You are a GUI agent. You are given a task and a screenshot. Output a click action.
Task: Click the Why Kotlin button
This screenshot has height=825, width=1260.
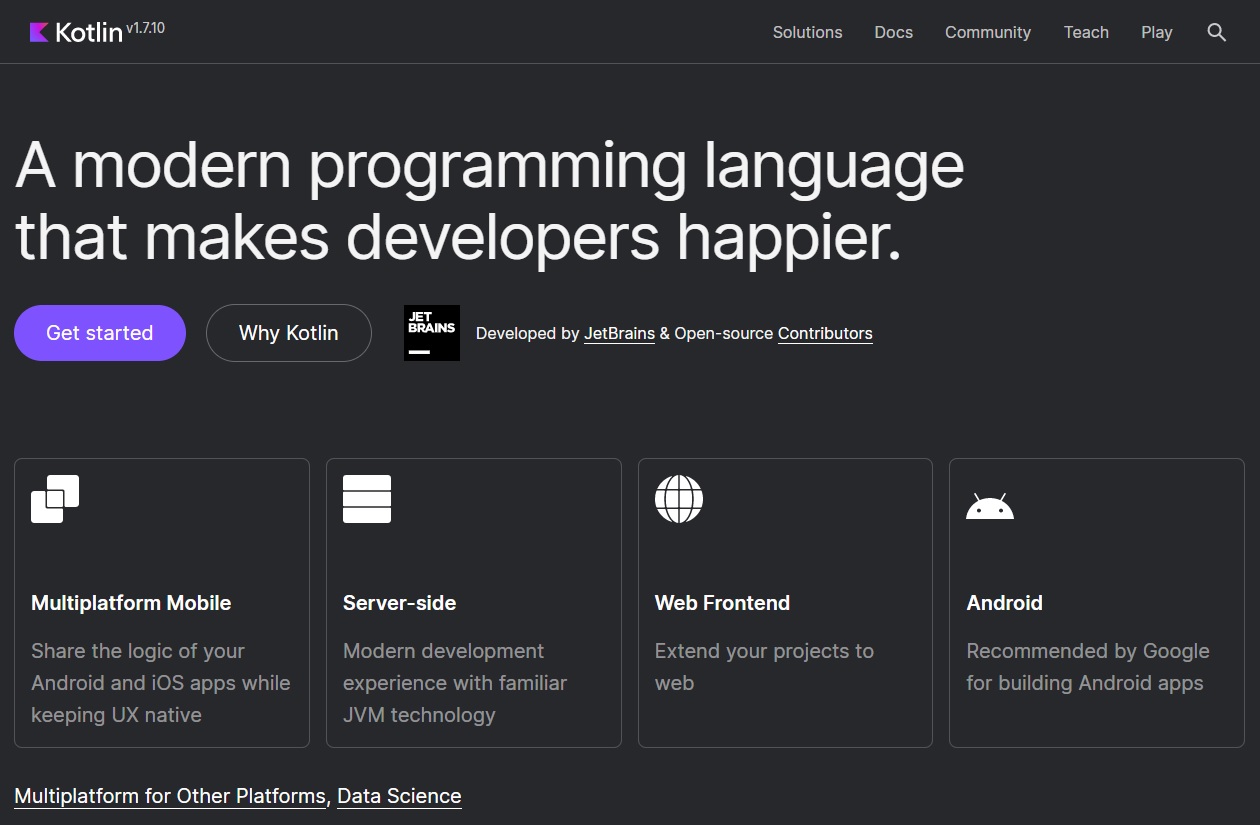point(289,333)
